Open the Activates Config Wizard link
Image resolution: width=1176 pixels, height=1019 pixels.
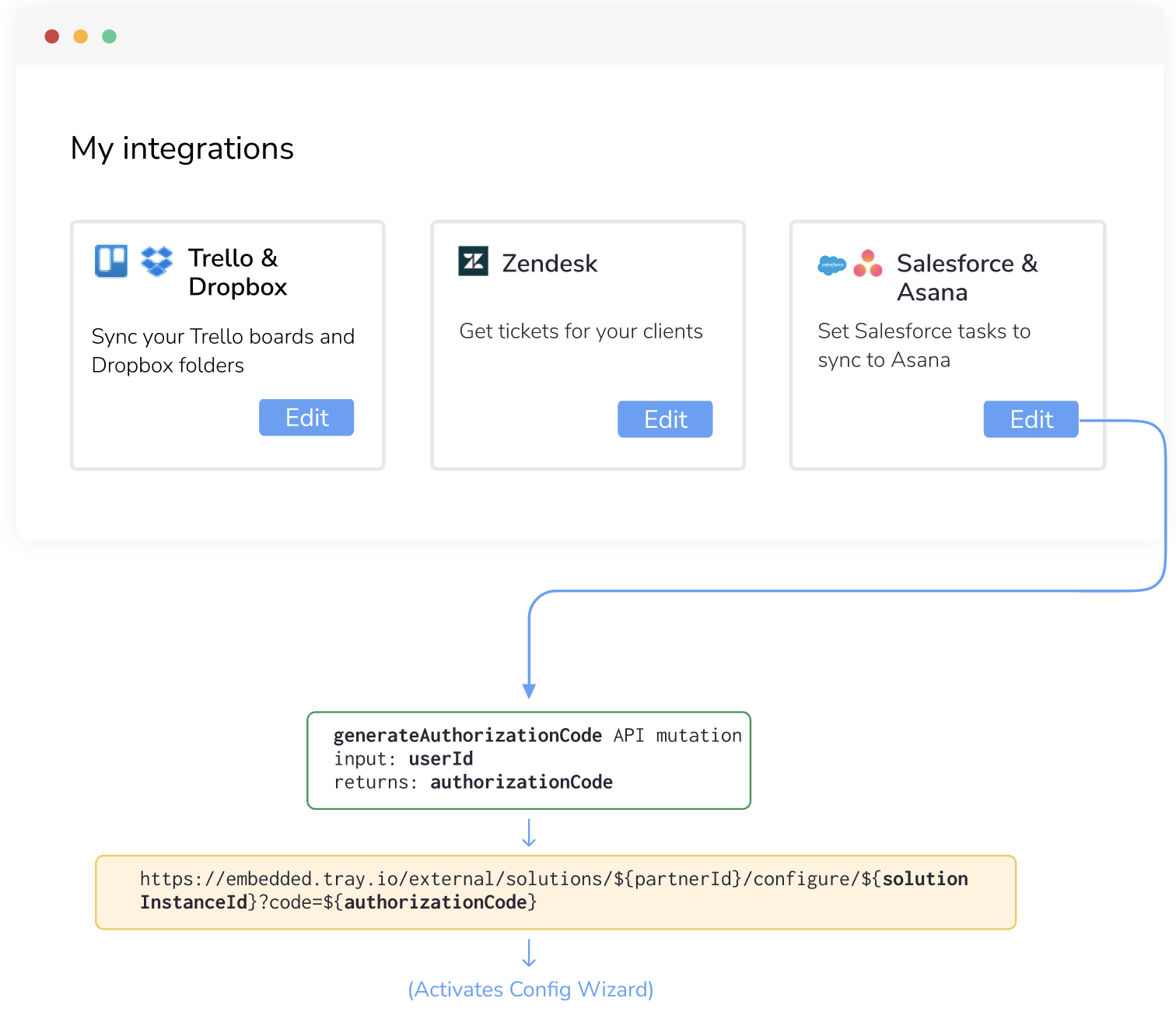tap(530, 989)
